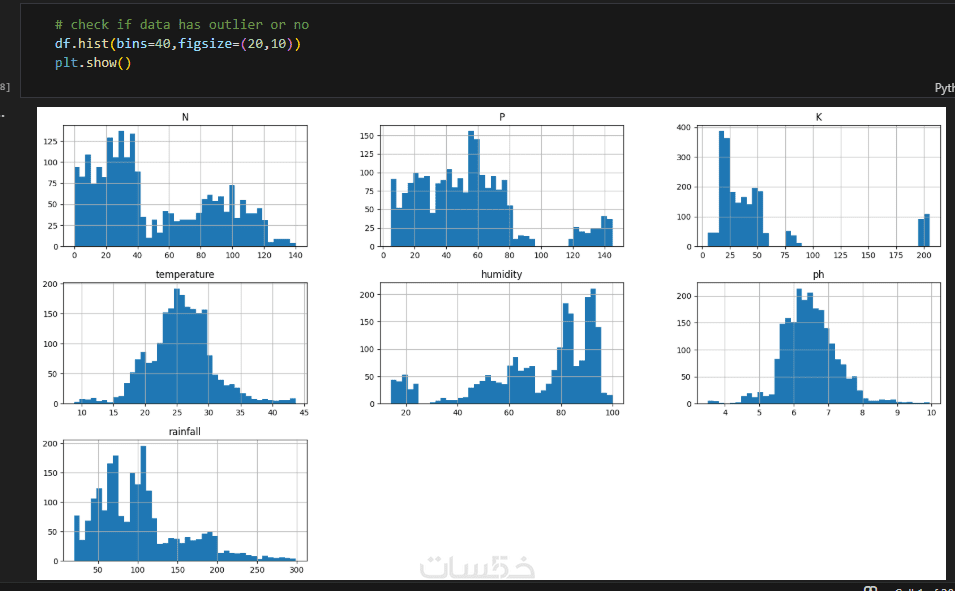Click the rainfall histogram plot
955x591 pixels.
(185, 500)
